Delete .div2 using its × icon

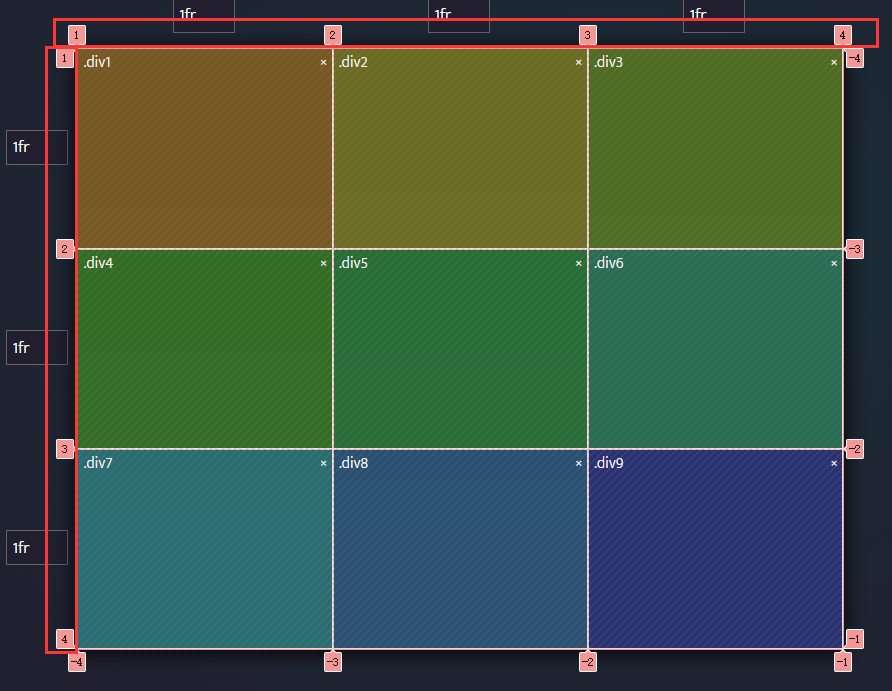click(x=578, y=63)
